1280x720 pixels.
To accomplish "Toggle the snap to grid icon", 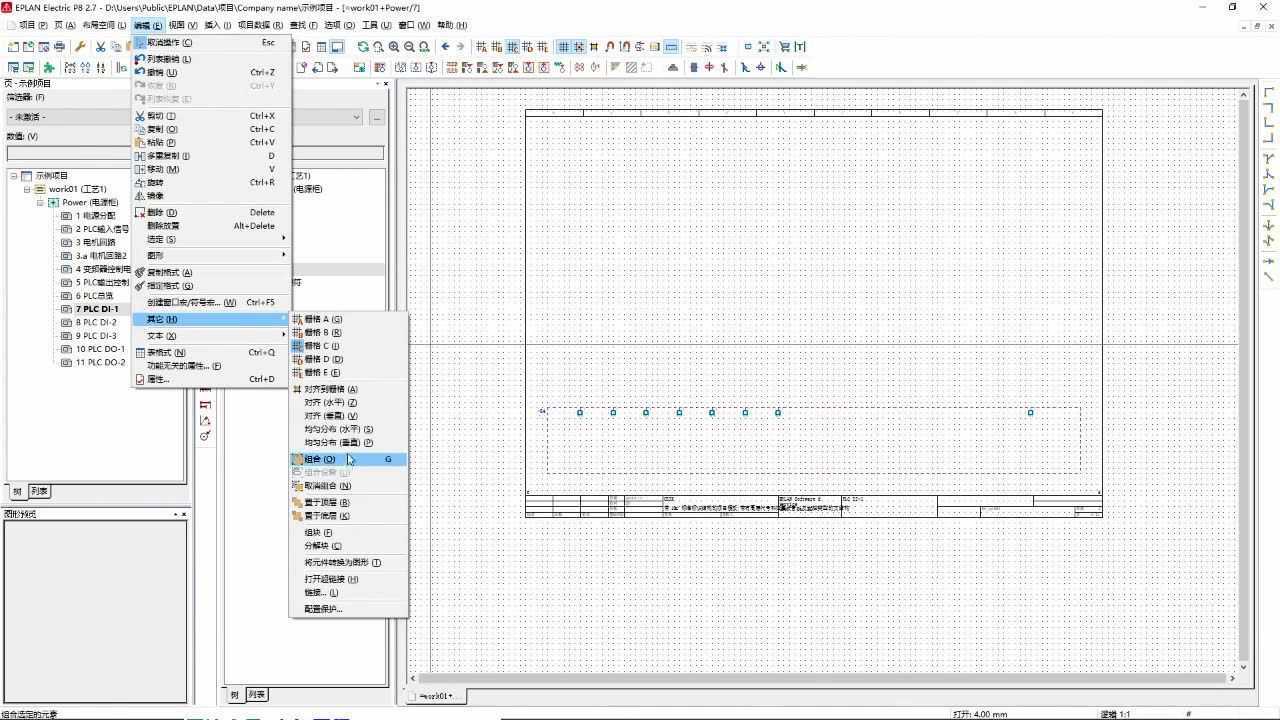I will point(579,46).
